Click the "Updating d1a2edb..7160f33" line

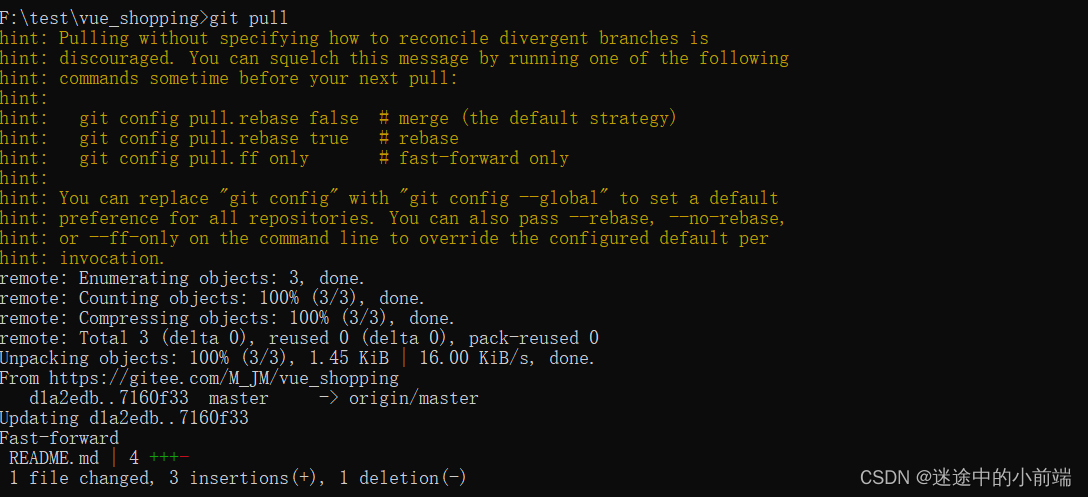point(124,418)
